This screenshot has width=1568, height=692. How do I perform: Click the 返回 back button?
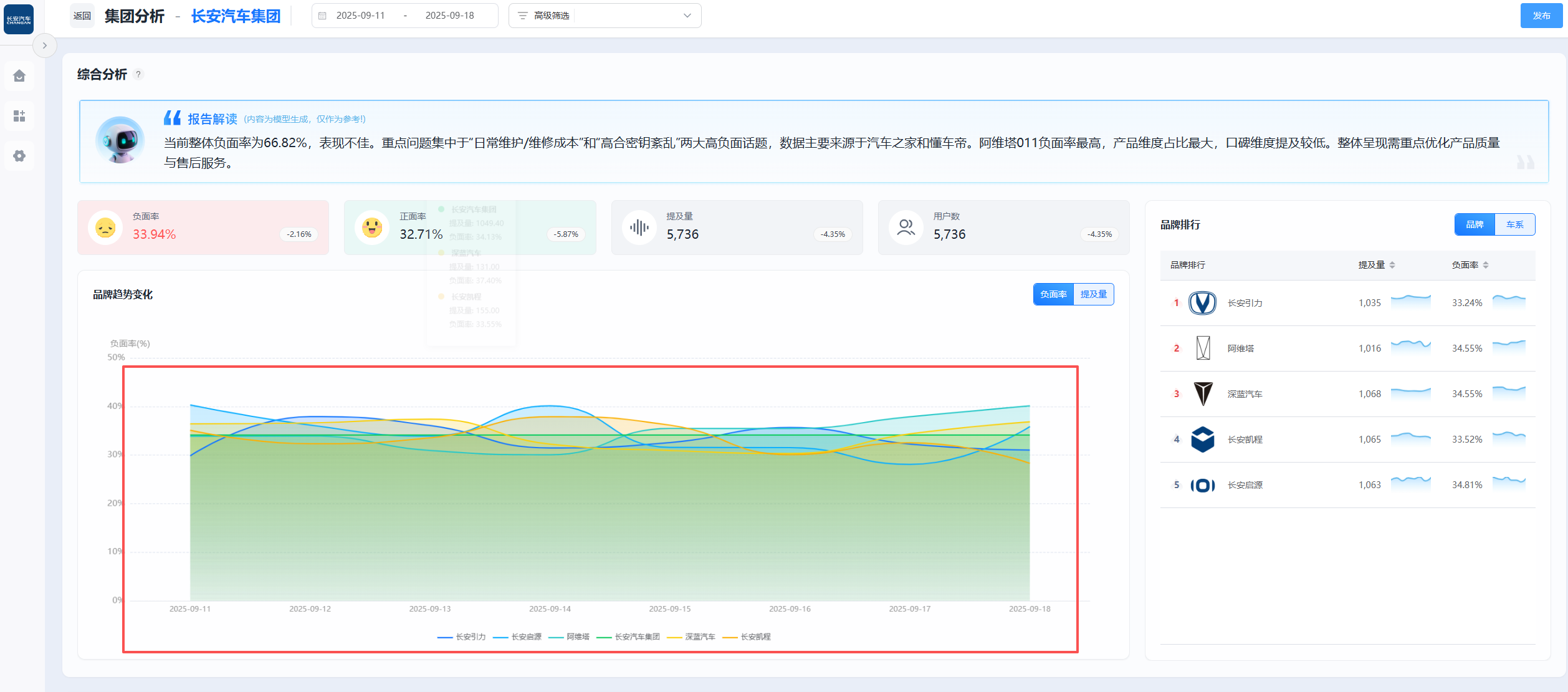(x=82, y=16)
